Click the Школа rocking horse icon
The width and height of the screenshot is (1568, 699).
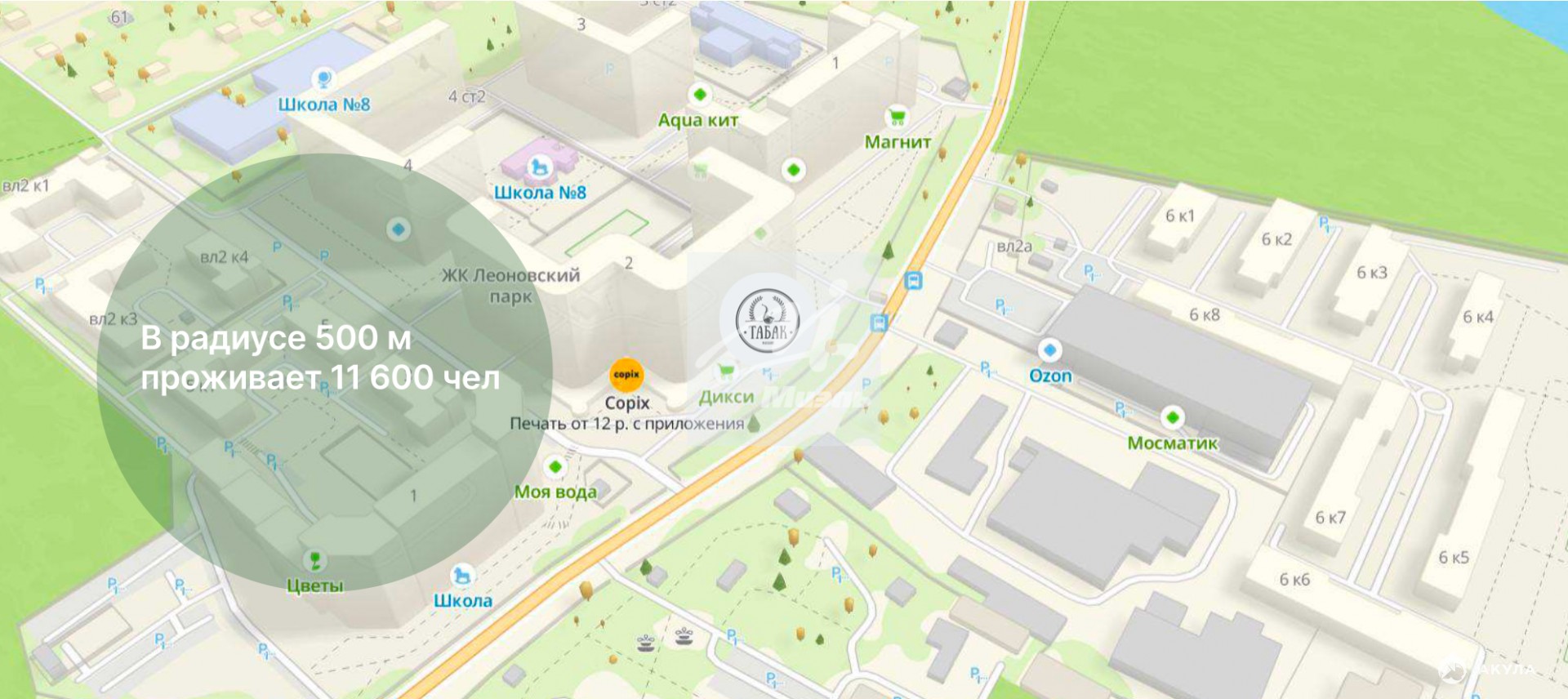point(462,575)
